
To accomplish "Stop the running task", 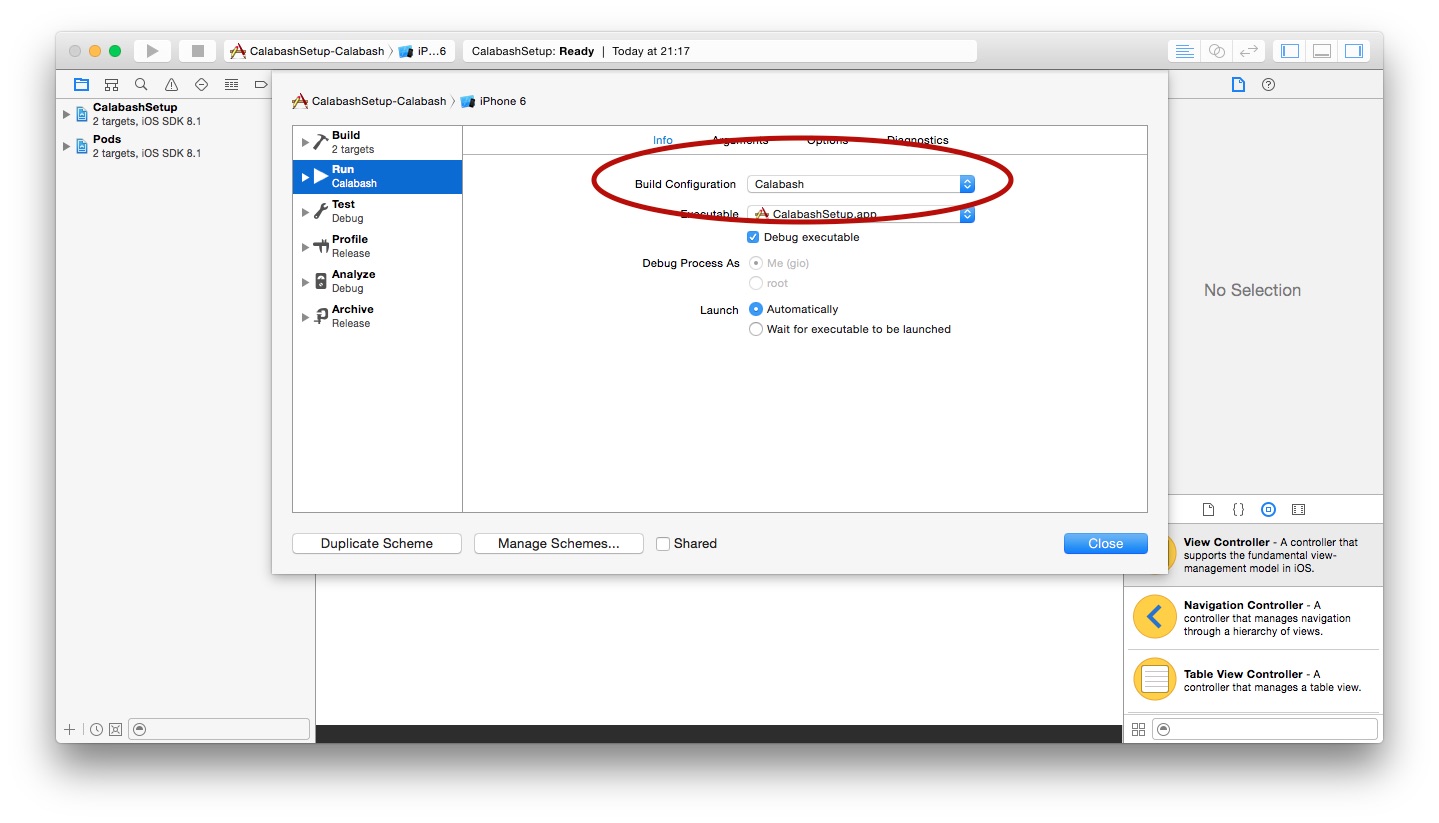I will pos(198,51).
